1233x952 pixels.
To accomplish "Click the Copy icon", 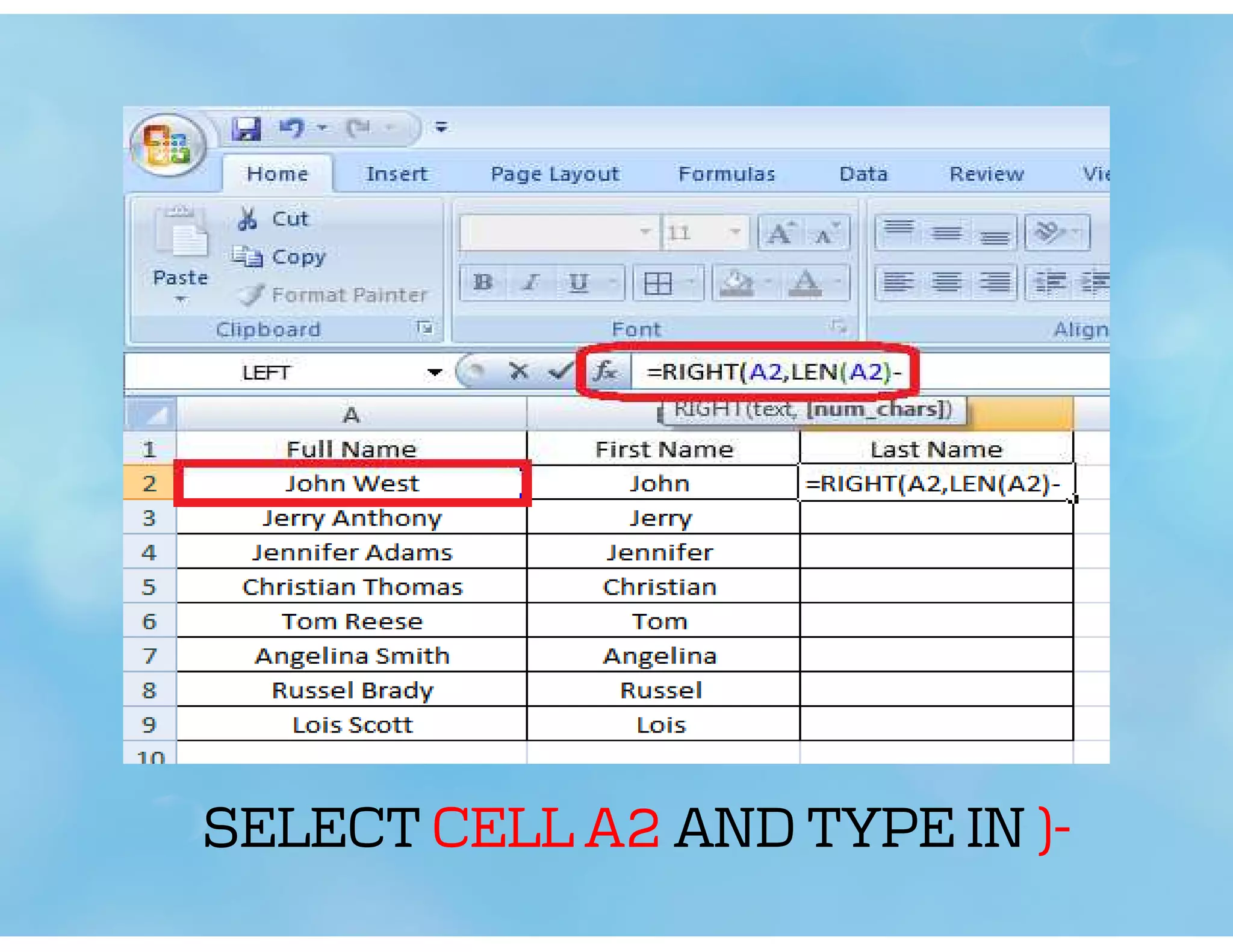I will click(248, 257).
